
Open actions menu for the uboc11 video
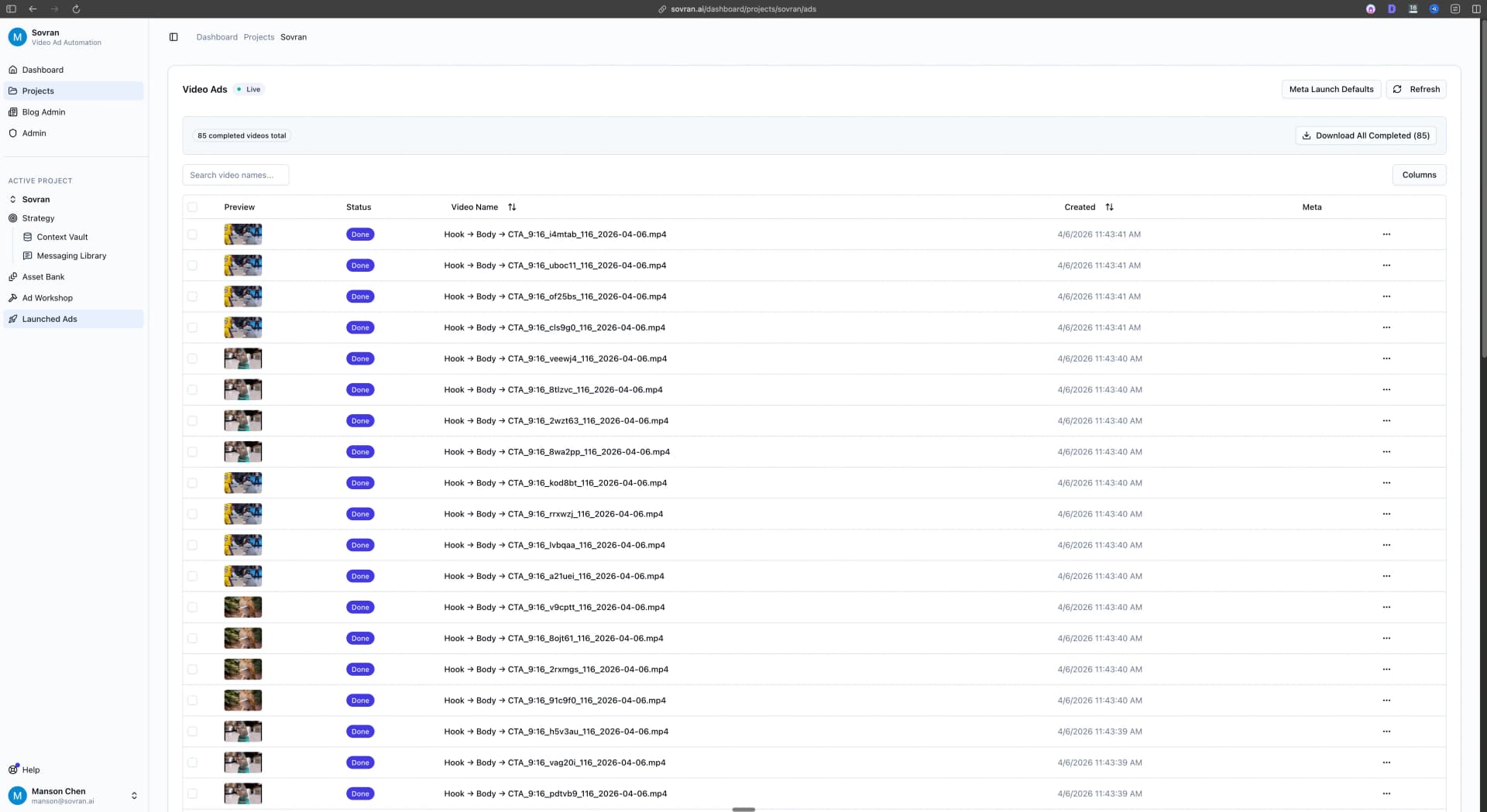coord(1386,265)
